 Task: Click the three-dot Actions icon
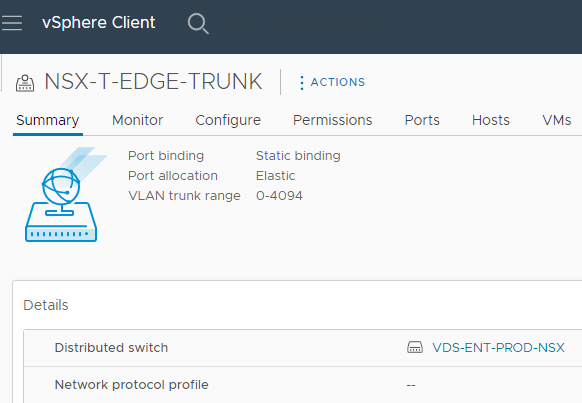301,82
